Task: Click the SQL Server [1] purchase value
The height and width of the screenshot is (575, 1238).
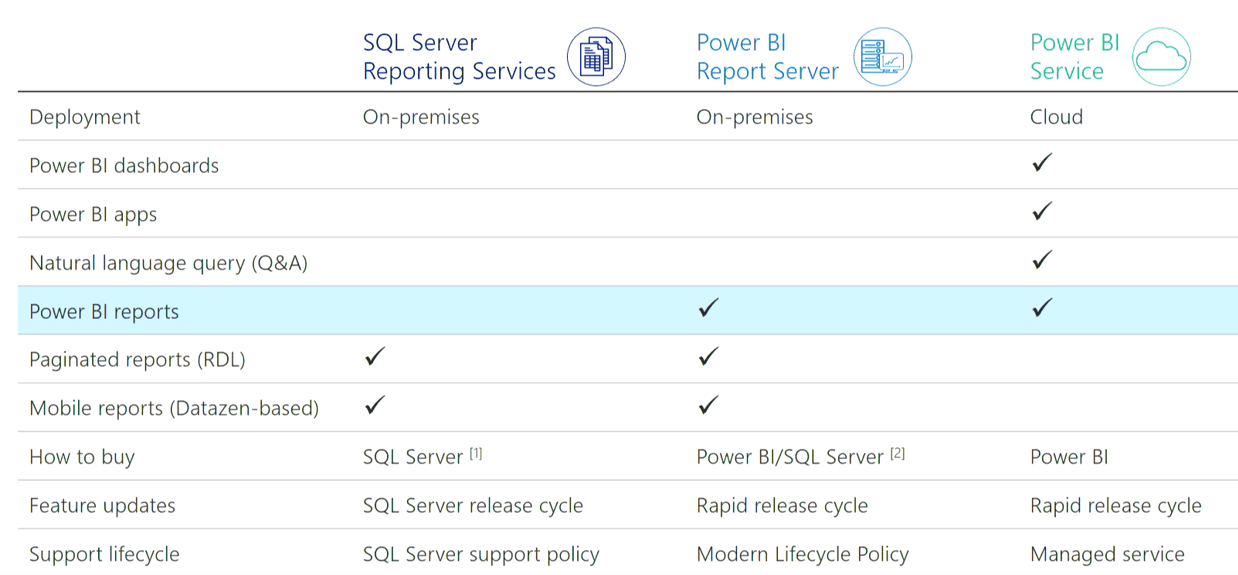Action: click(x=423, y=456)
